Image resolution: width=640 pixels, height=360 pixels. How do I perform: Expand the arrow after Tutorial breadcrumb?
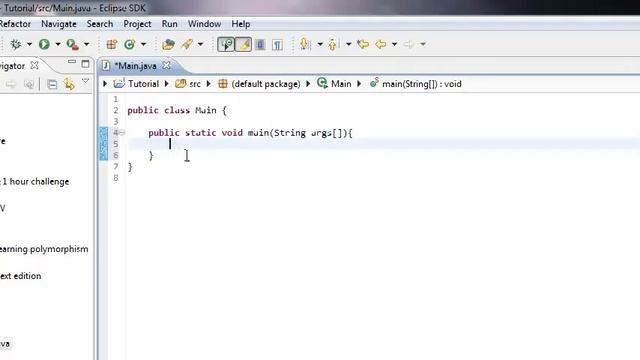[166, 84]
